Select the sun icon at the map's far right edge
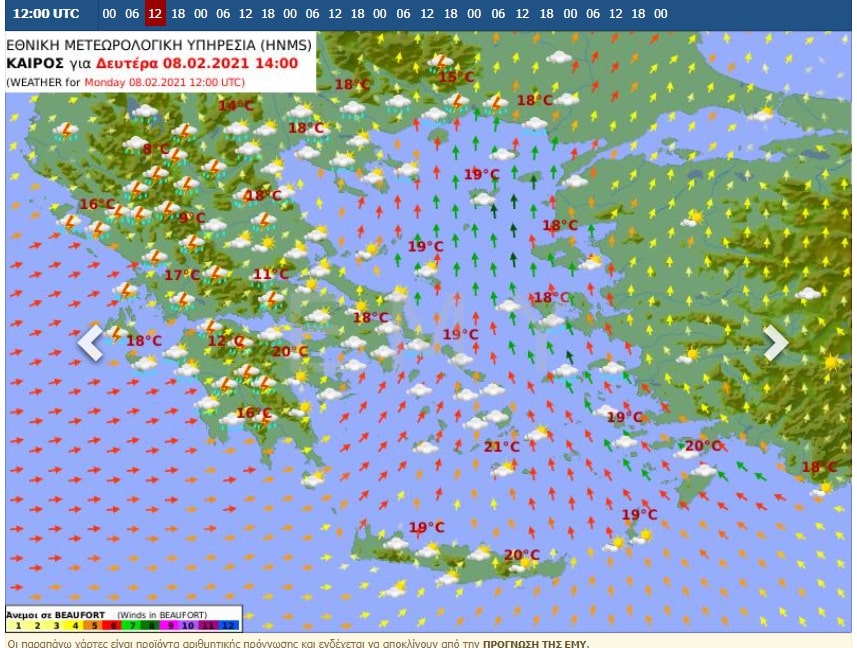The width and height of the screenshot is (857, 648). pyautogui.click(x=830, y=363)
